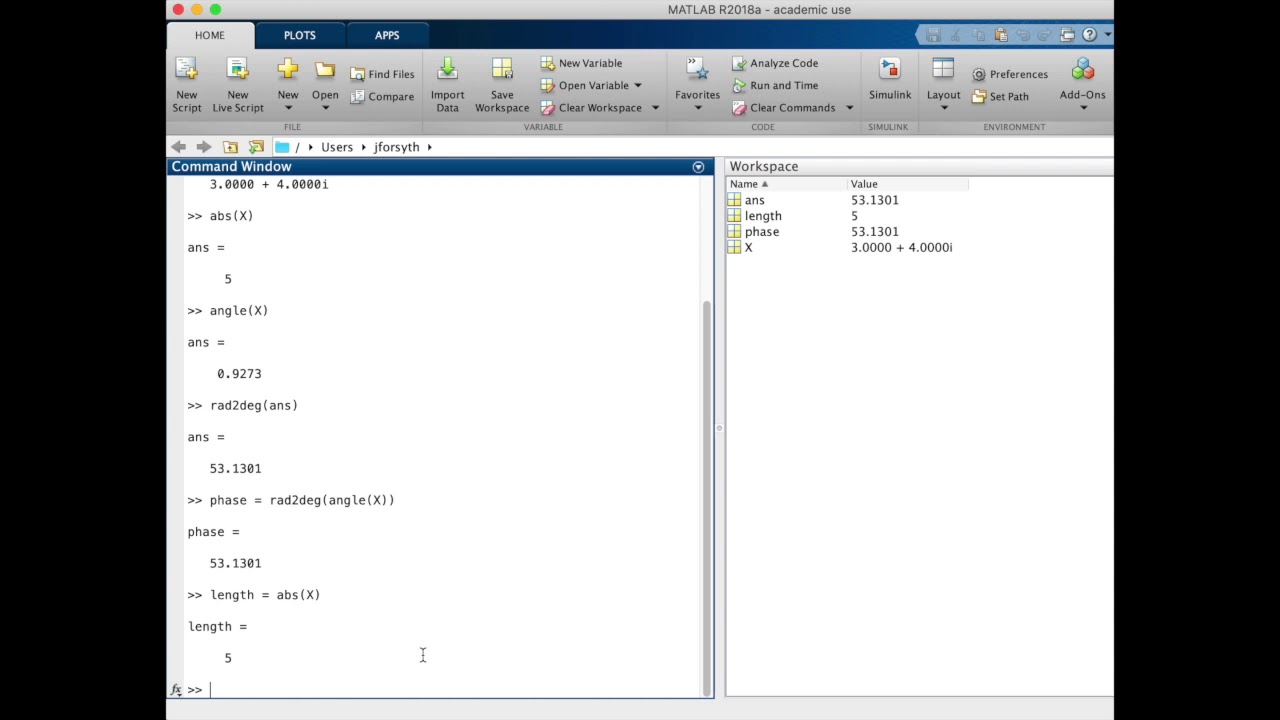Click Clear Commands
Screen dimensions: 1280x720
tap(784, 108)
